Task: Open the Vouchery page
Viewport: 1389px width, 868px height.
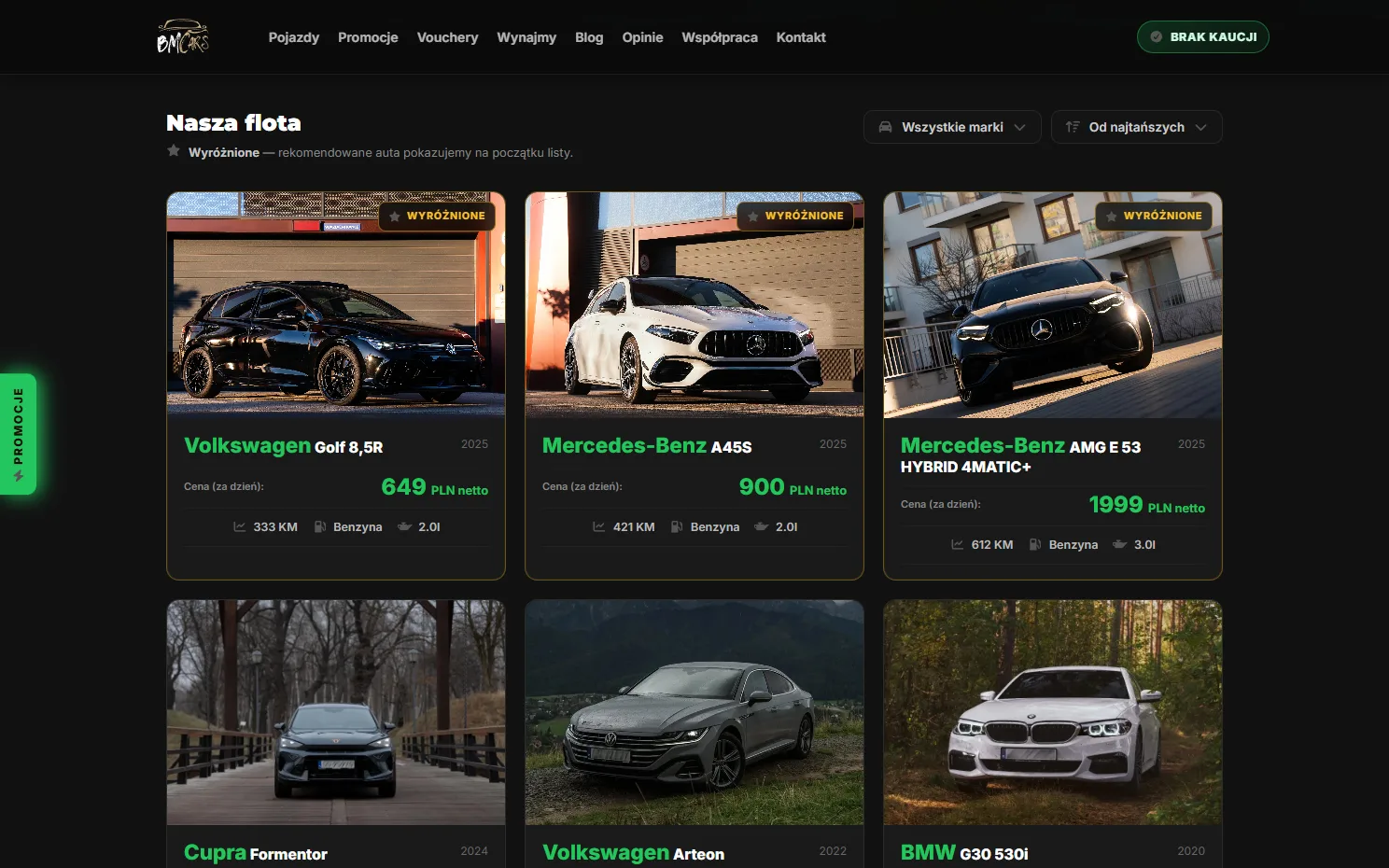Action: tap(447, 37)
